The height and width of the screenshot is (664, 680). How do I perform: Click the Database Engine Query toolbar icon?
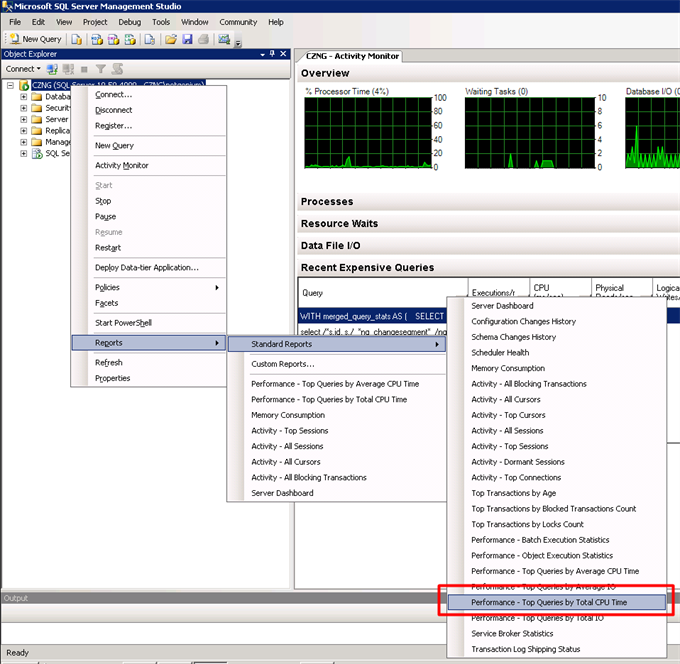coord(77,39)
